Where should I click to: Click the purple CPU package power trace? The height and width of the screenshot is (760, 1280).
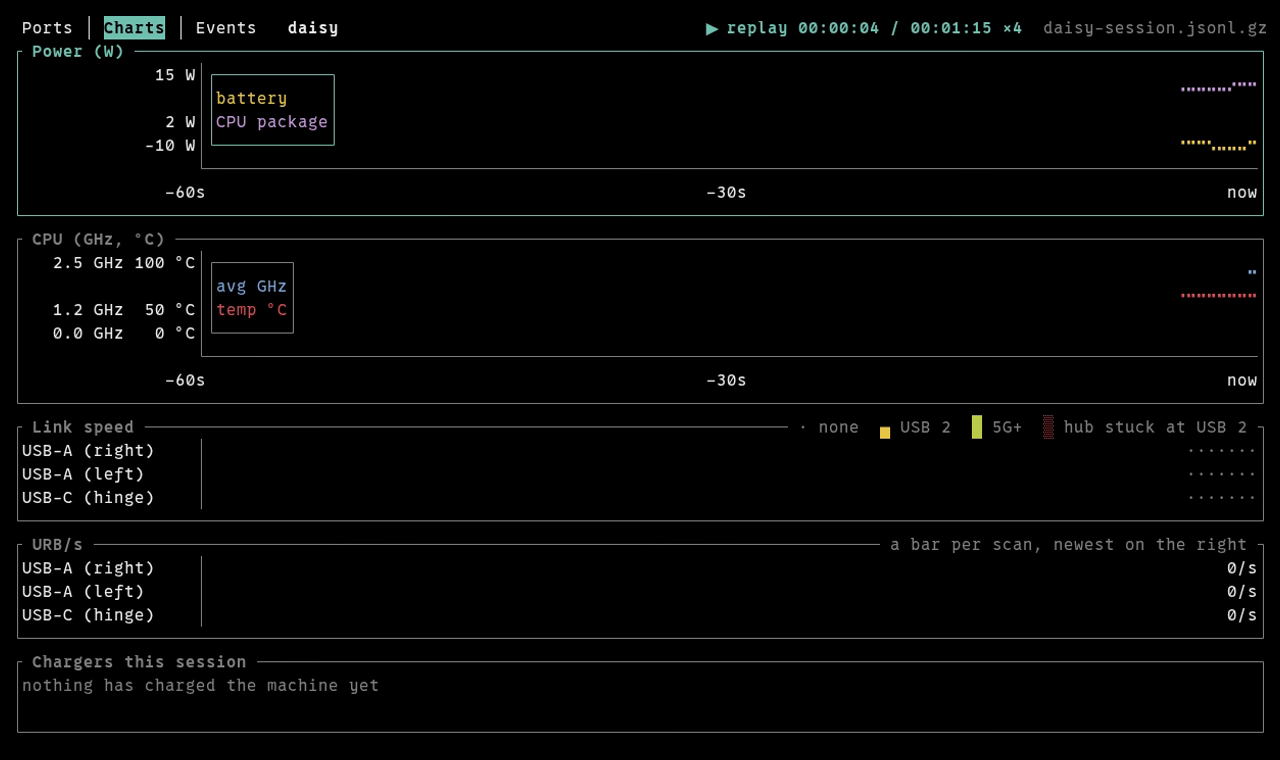(x=1218, y=87)
